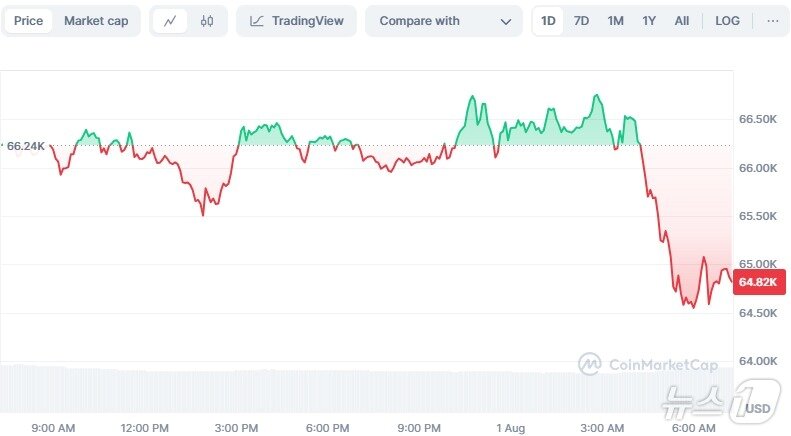This screenshot has width=791, height=436.
Task: Click the volume bar area below the chart
Action: pyautogui.click(x=300, y=388)
